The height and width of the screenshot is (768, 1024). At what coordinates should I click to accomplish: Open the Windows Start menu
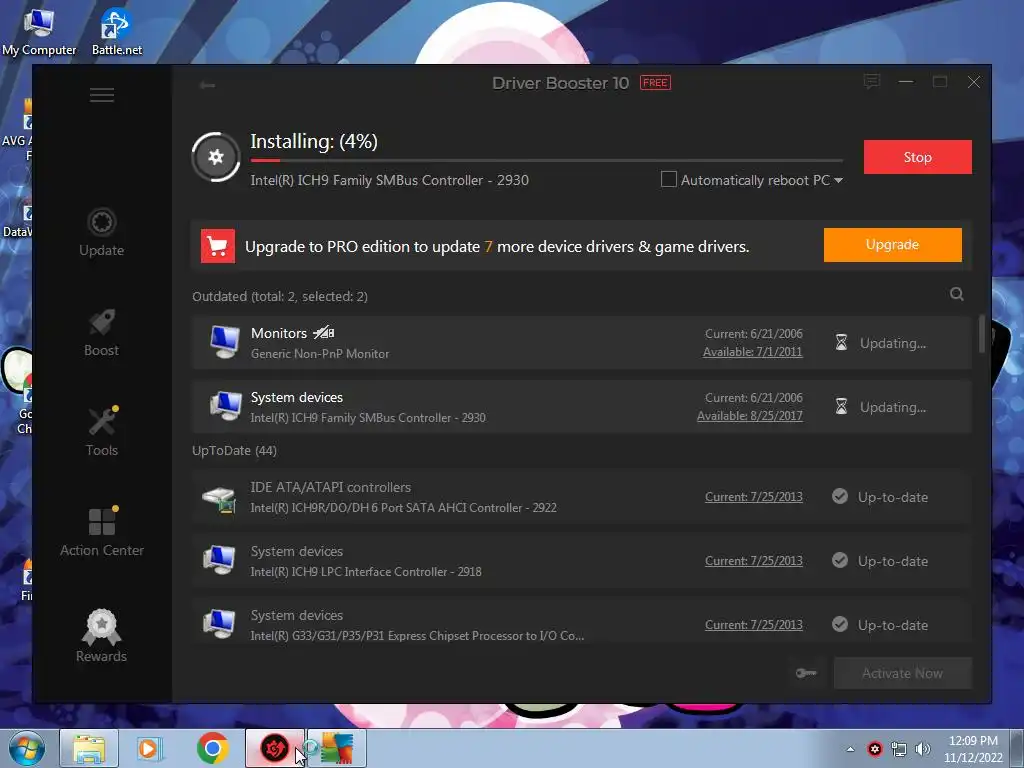[27, 748]
